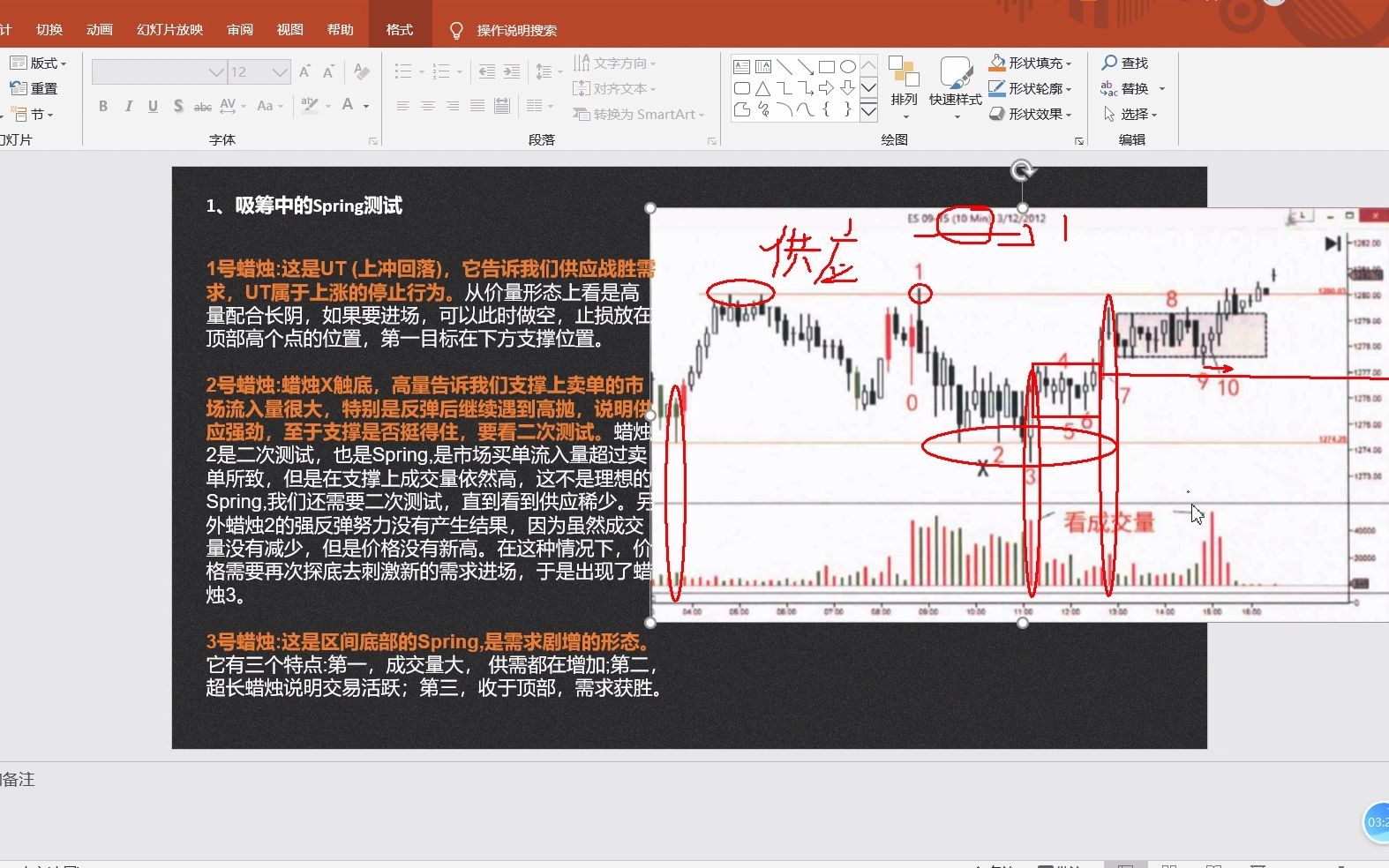Open the font size dropdown

pyautogui.click(x=281, y=71)
